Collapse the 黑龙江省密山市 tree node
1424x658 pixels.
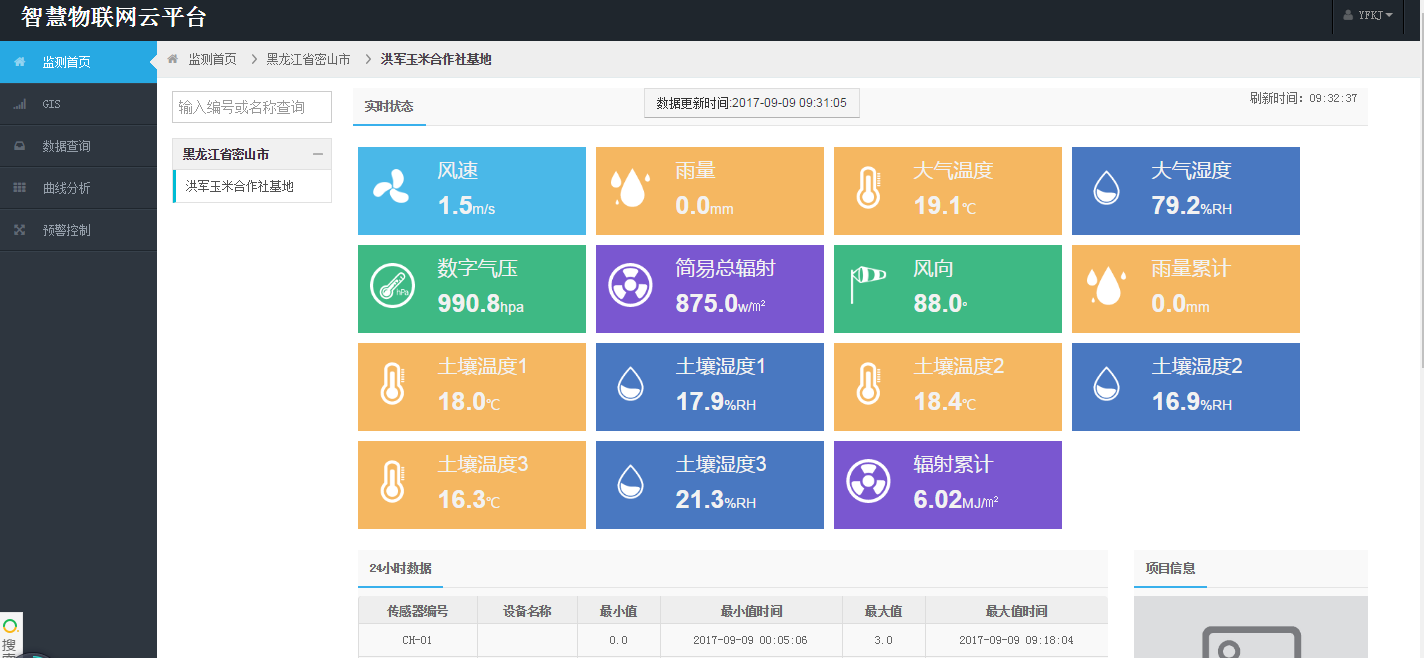point(320,154)
